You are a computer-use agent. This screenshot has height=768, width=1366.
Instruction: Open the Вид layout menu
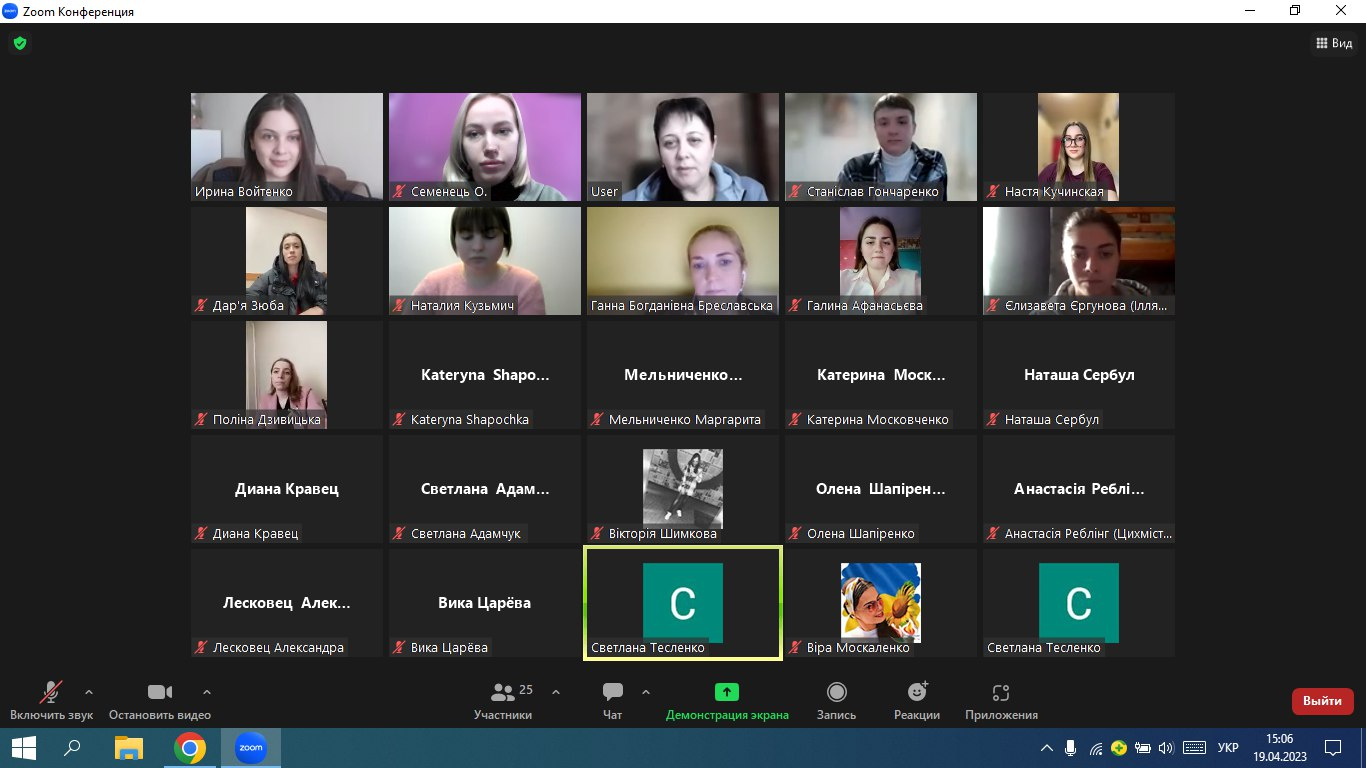point(1333,44)
